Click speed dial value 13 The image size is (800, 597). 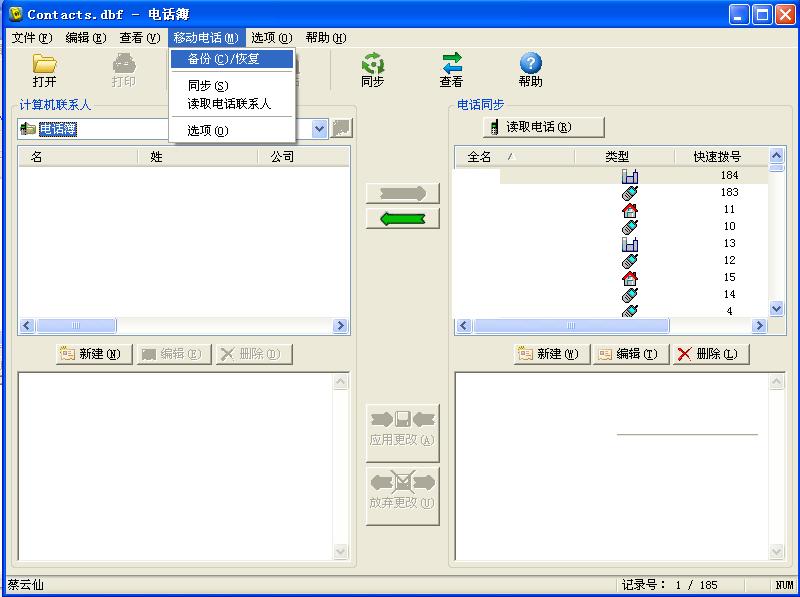pos(729,243)
